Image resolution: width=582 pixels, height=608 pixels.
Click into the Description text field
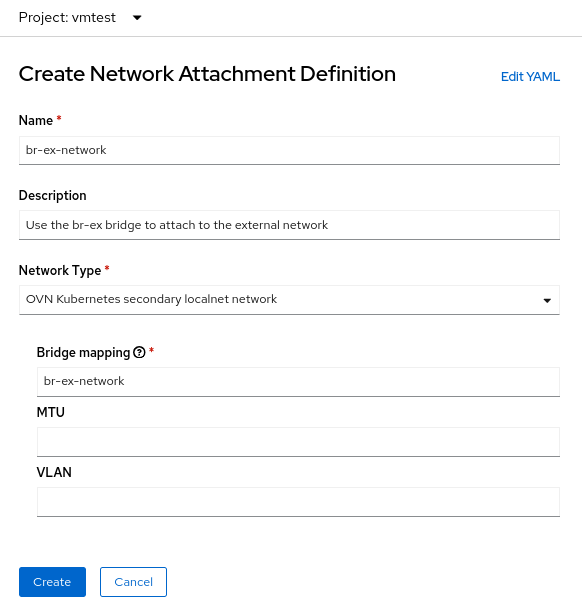(x=289, y=225)
